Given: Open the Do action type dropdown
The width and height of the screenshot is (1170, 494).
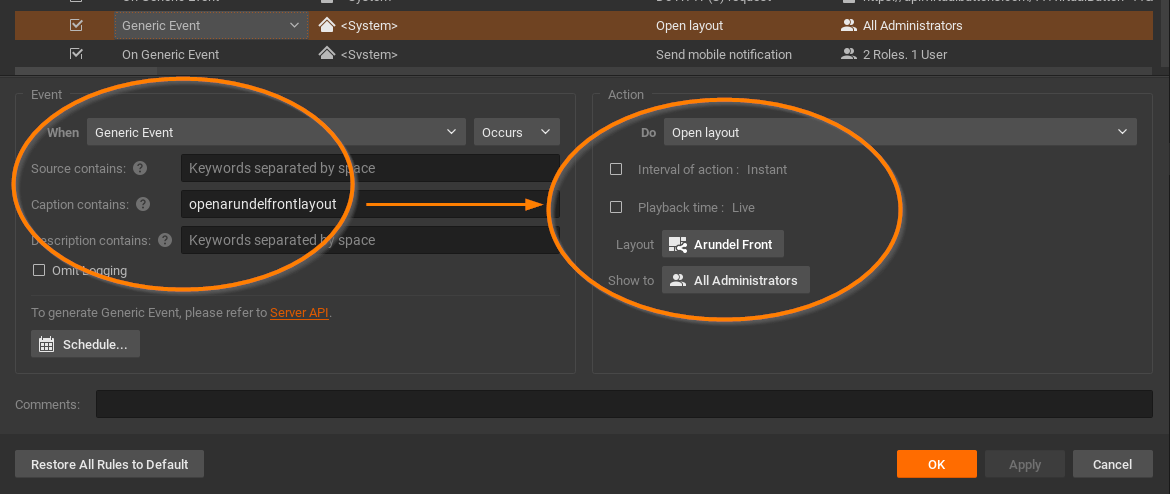Looking at the screenshot, I should (900, 132).
